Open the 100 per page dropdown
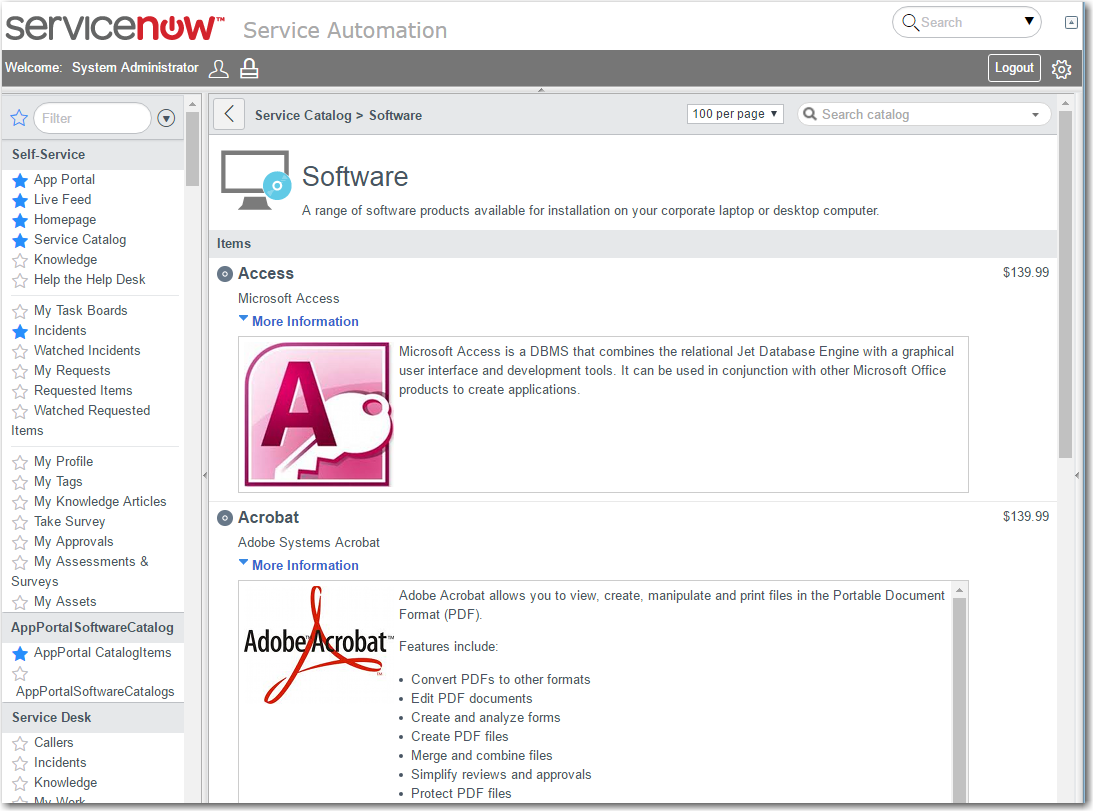This screenshot has height=811, width=1093. 735,114
